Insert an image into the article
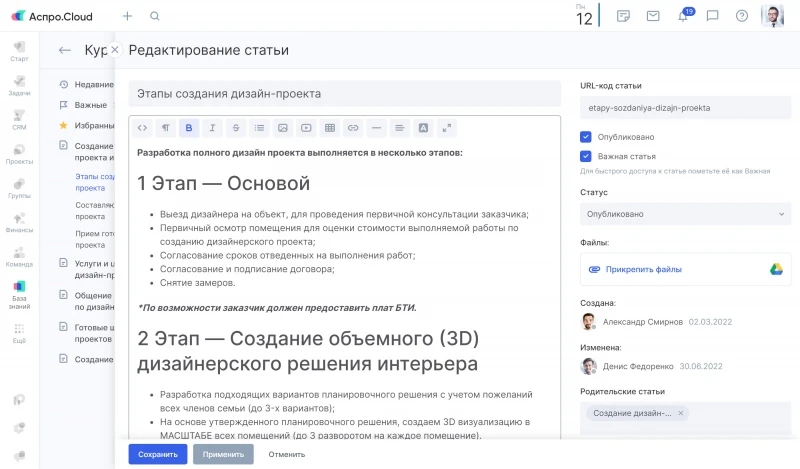Screen dimensions: 800x469 point(283,128)
